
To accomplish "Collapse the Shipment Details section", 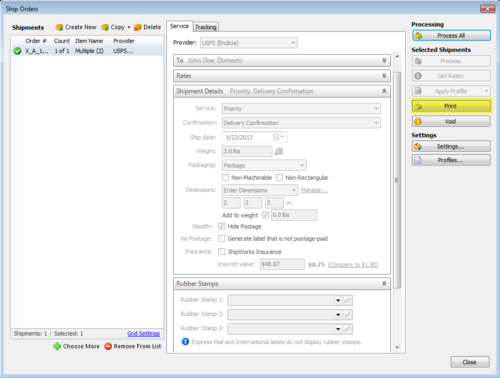I will coord(384,91).
